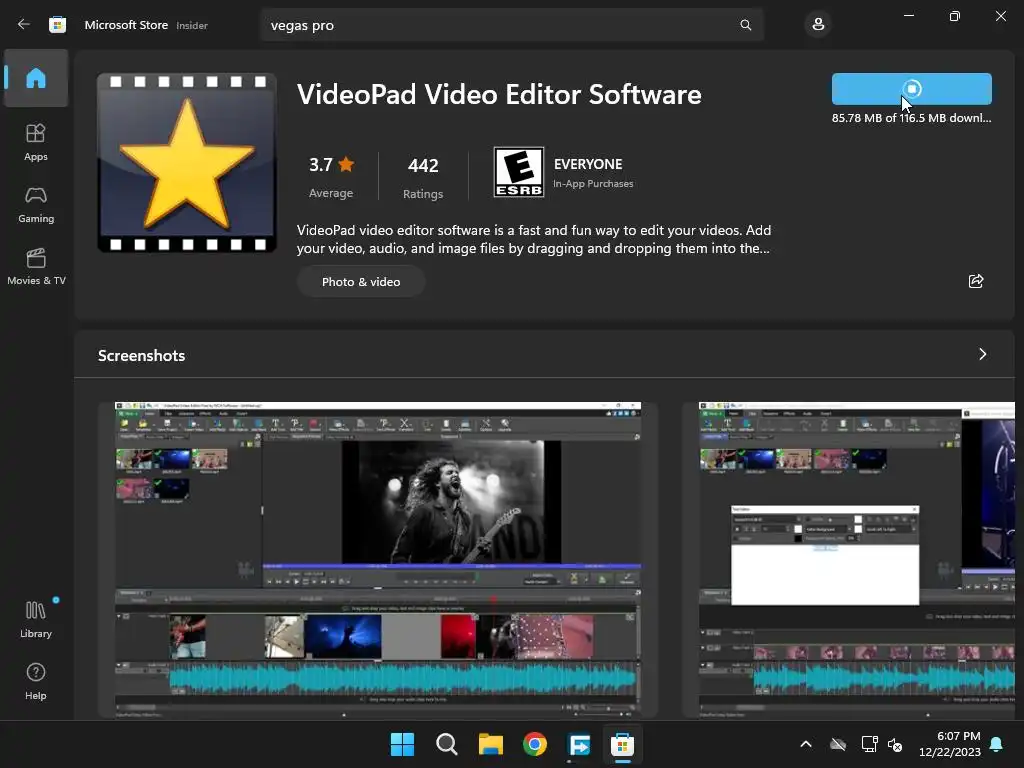Click the search field containing vegas pro
This screenshot has width=1024, height=768.
[x=512, y=25]
